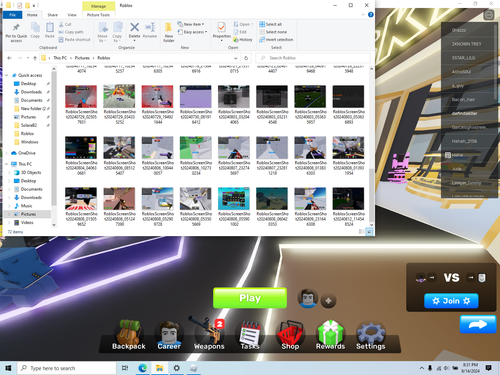The image size is (500, 375).
Task: Open the Easy access dropdown
Action: [x=192, y=32]
